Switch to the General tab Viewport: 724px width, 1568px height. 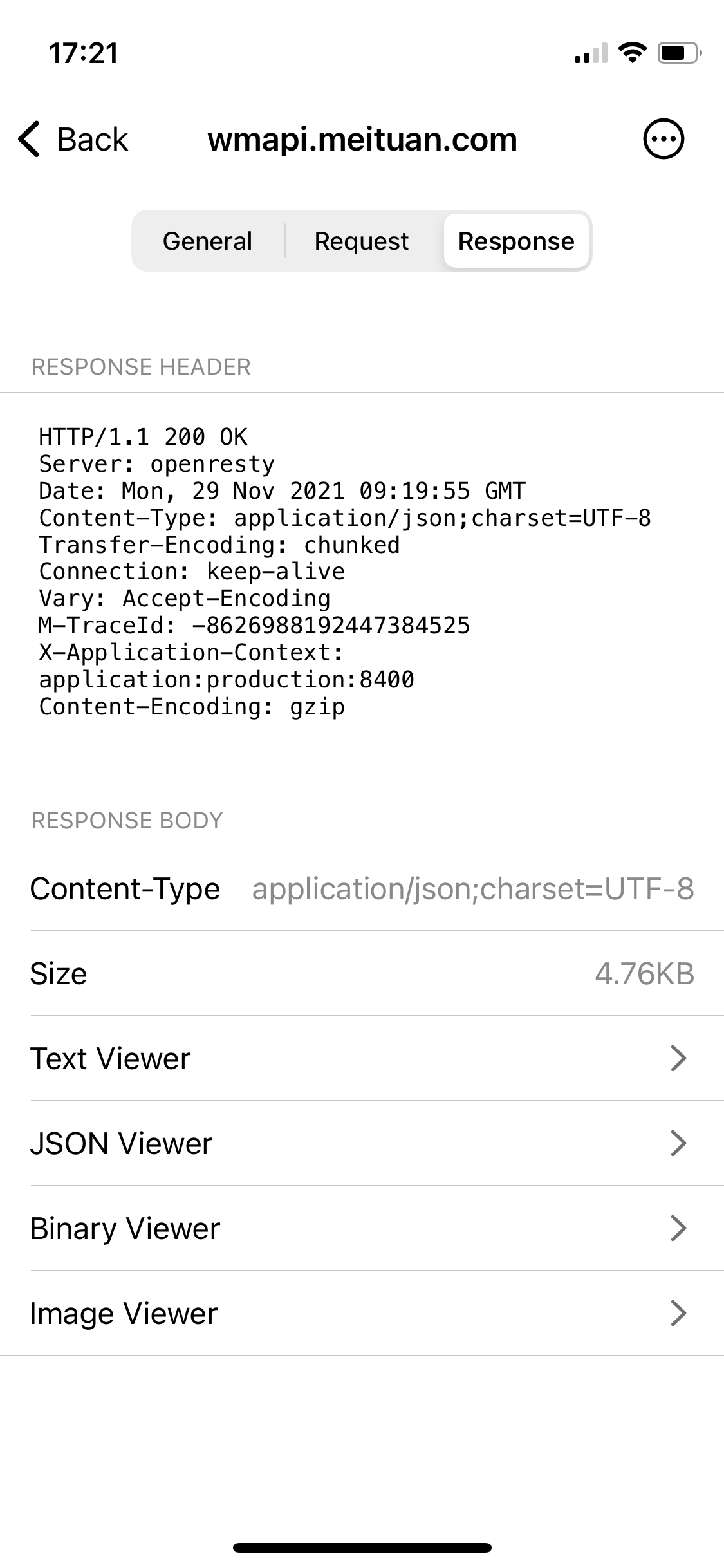(207, 241)
